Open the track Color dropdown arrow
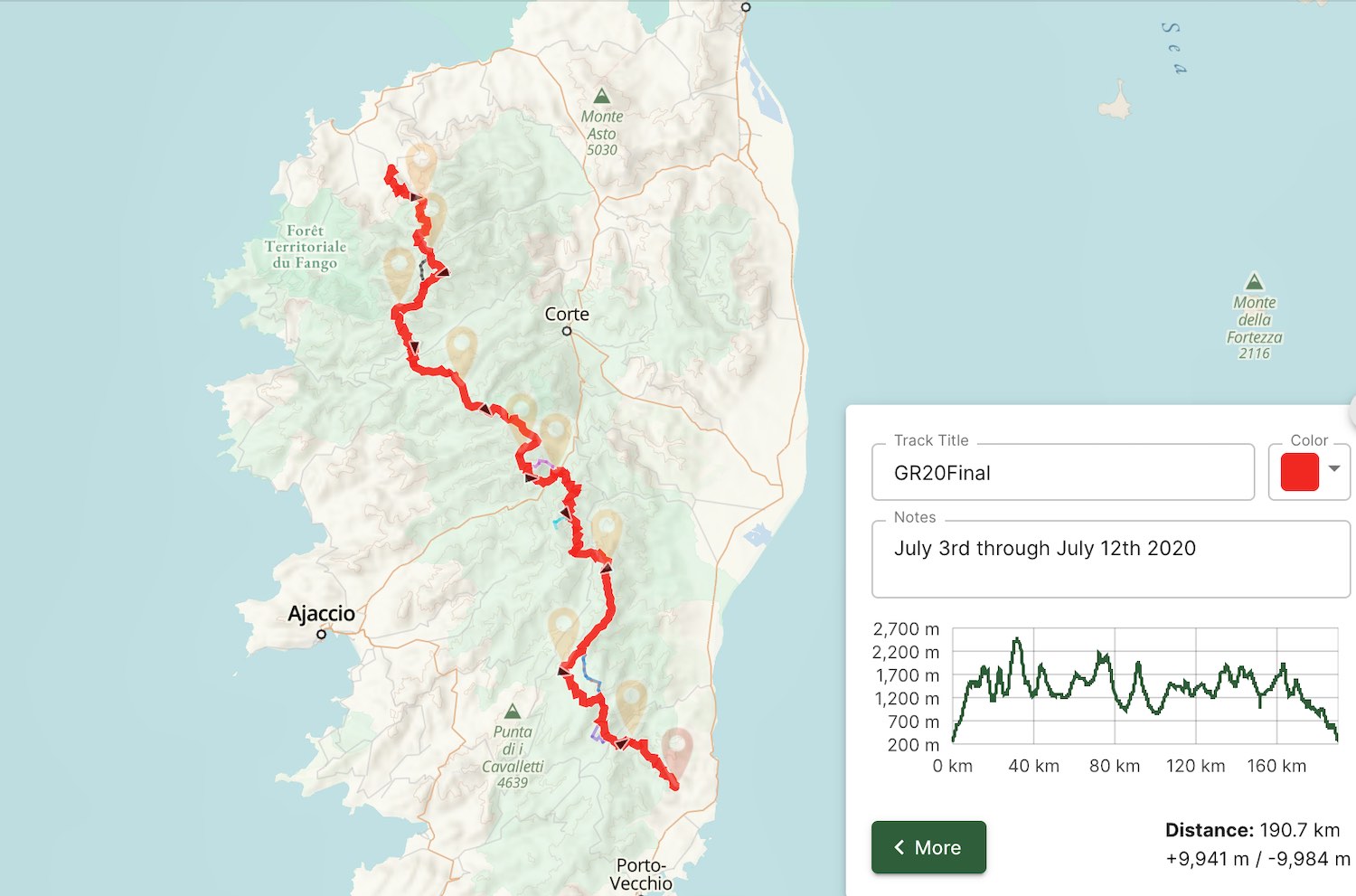The width and height of the screenshot is (1356, 896). pyautogui.click(x=1334, y=468)
